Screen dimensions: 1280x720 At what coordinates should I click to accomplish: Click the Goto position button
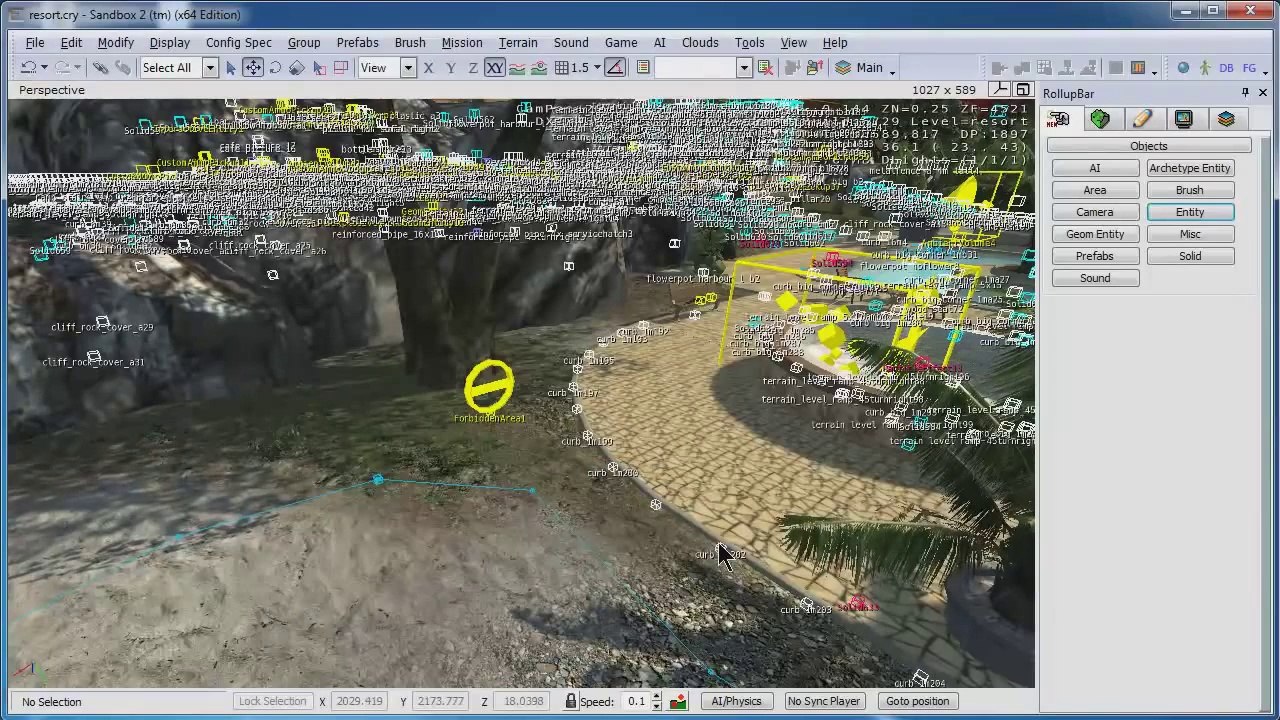coord(917,701)
